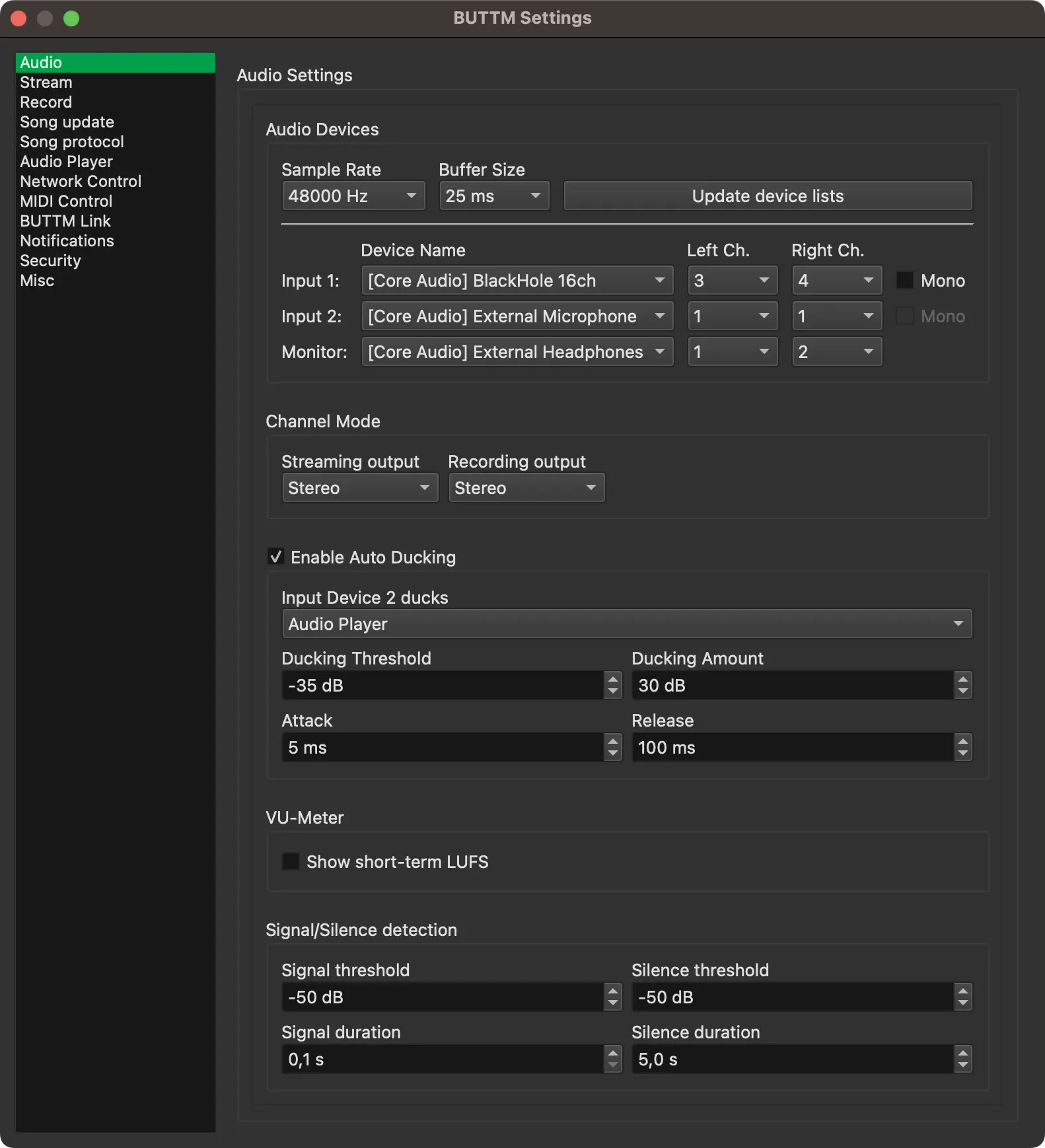
Task: Open Input 2 Right Ch. dropdown
Action: [x=837, y=316]
